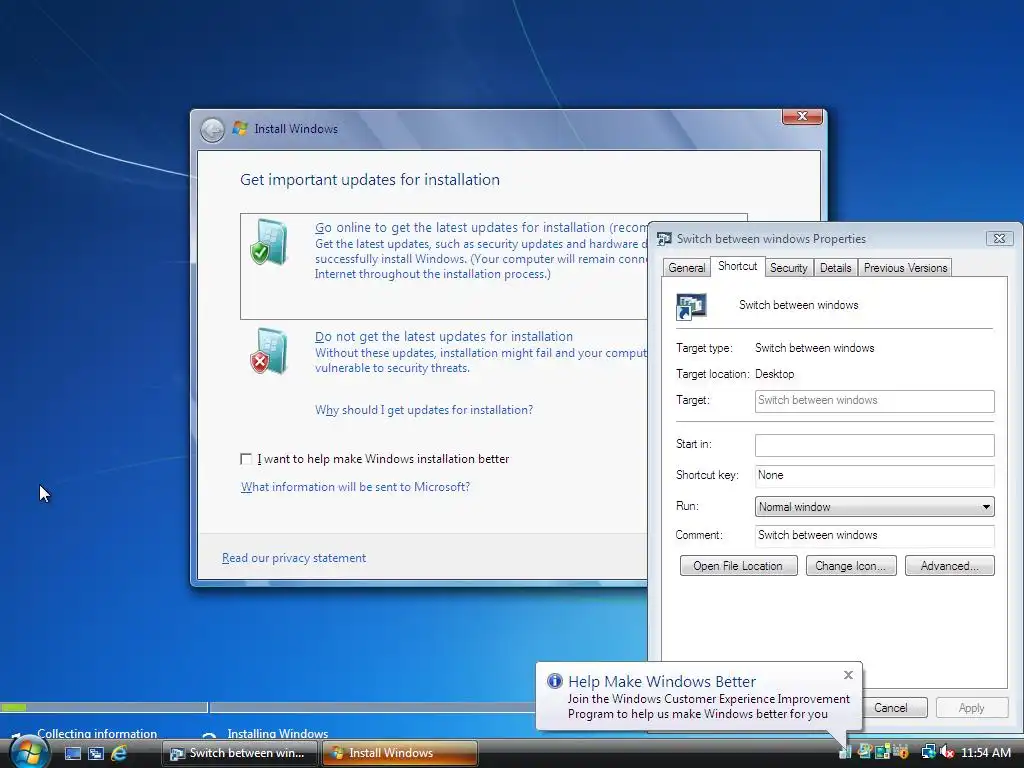Close the Help Make Windows Better balloon
This screenshot has height=768, width=1024.
coord(848,675)
